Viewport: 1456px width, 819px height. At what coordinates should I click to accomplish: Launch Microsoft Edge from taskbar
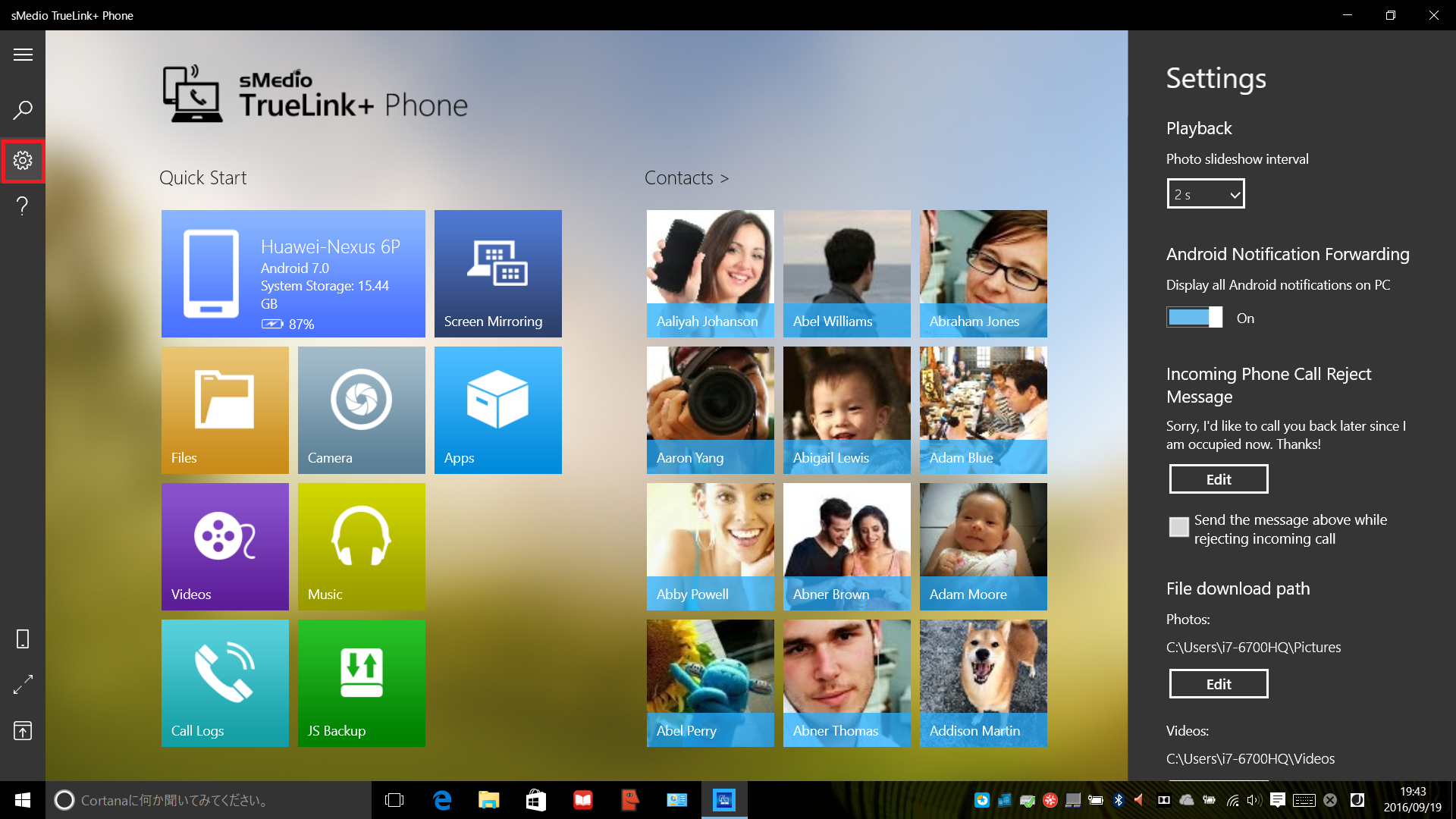(x=442, y=800)
